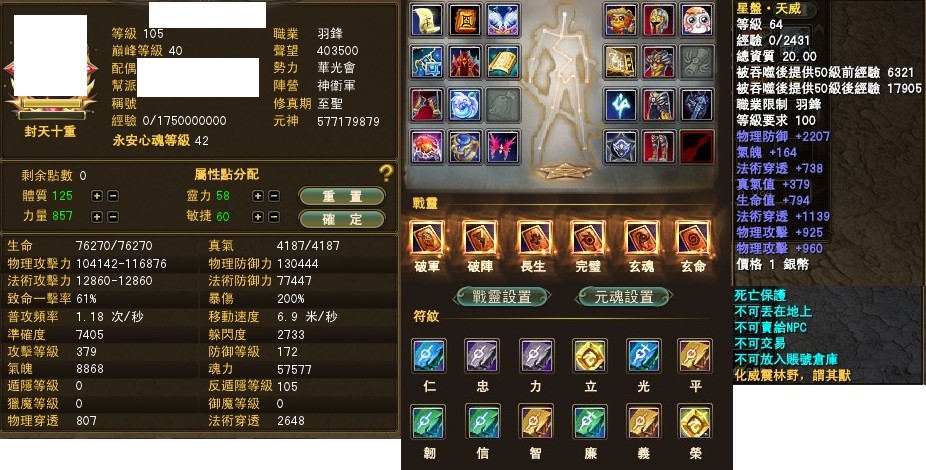Select the blue 仁 rune icon
Screen dimensions: 926x470
click(x=429, y=356)
